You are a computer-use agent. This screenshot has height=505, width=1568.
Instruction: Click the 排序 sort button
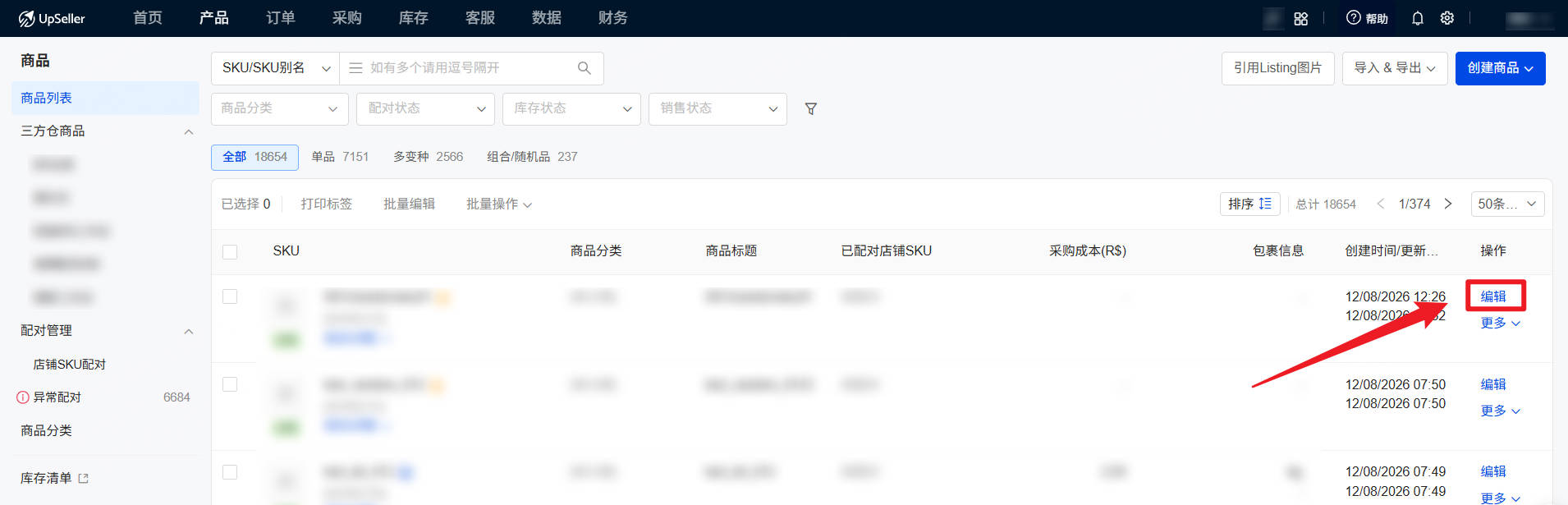click(x=1249, y=204)
